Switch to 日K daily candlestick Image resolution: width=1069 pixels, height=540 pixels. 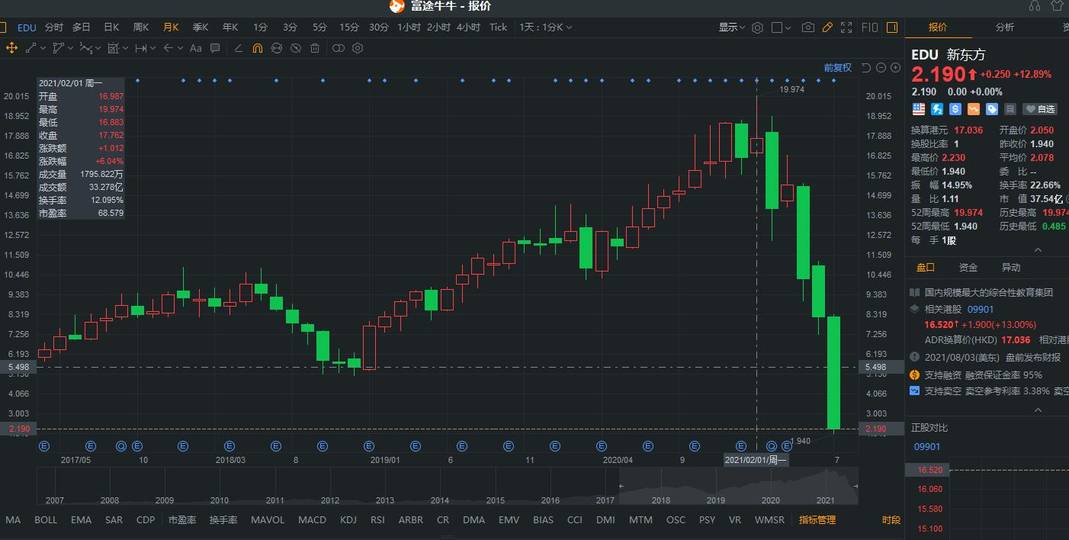(111, 27)
